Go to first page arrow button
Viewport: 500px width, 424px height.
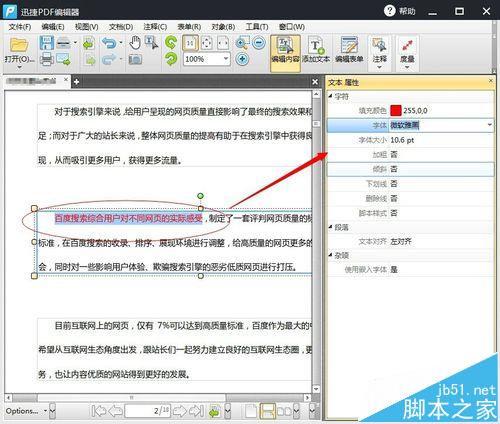click(x=99, y=411)
